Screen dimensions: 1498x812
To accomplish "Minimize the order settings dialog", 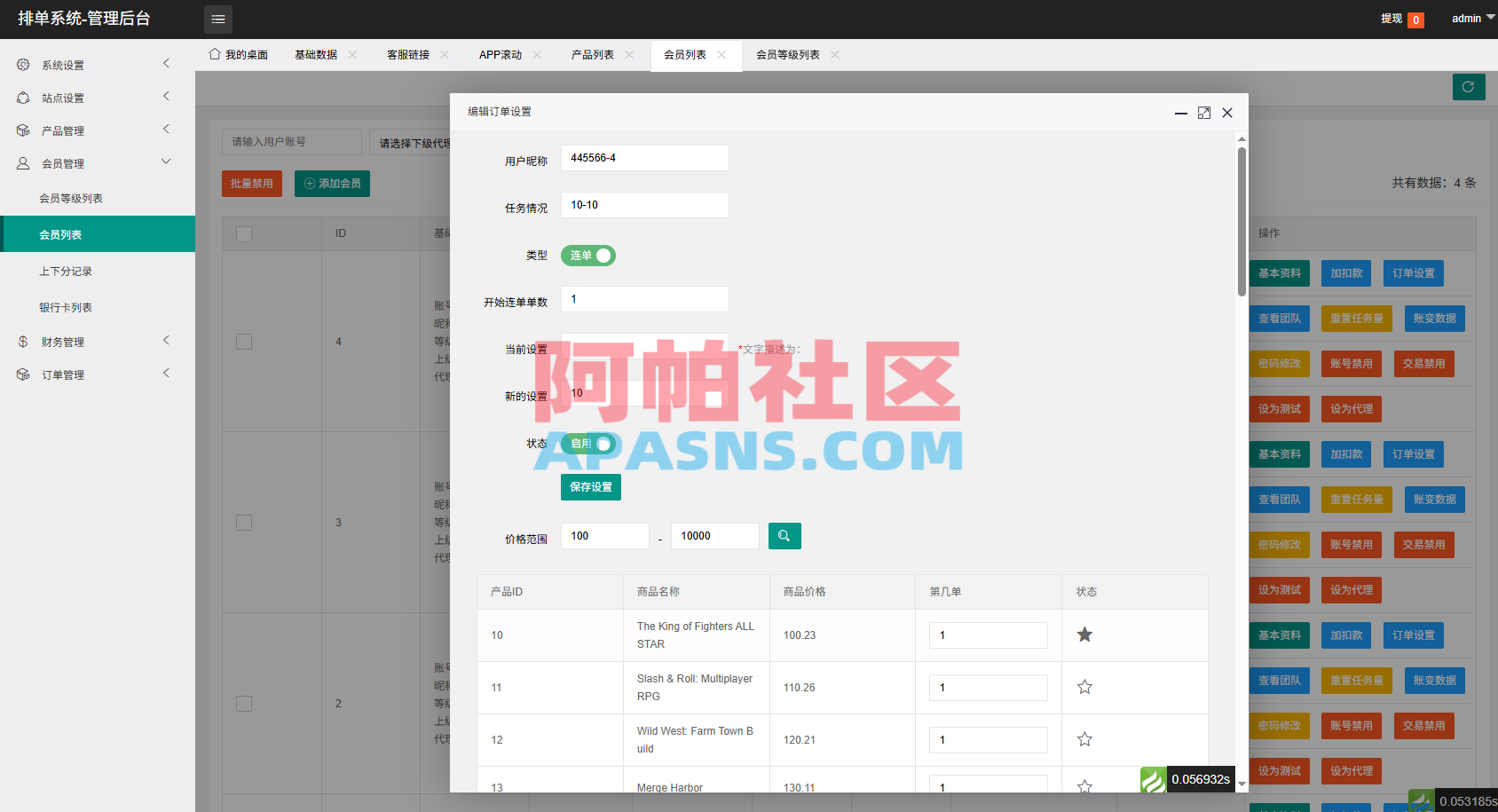I will [1181, 113].
